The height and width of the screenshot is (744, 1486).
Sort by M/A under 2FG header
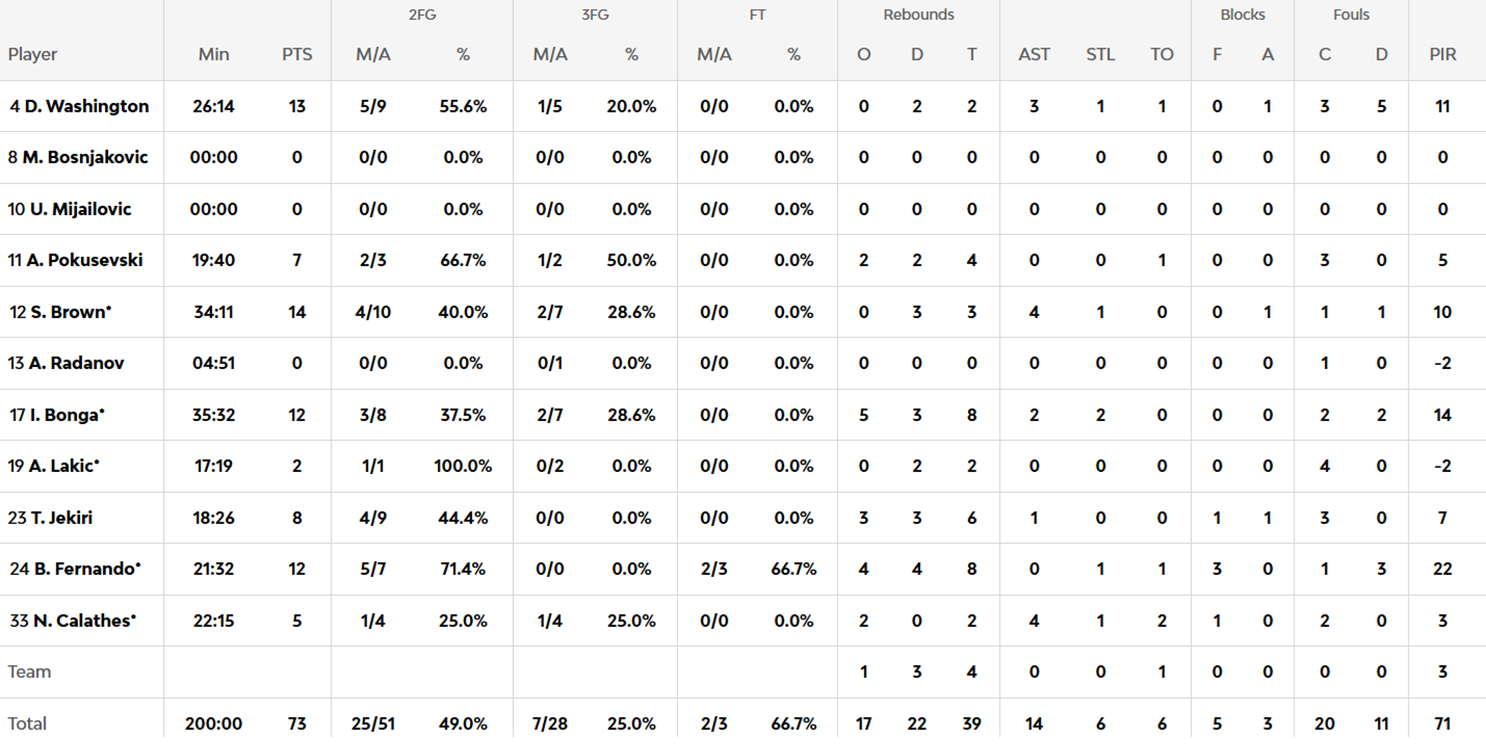point(373,55)
